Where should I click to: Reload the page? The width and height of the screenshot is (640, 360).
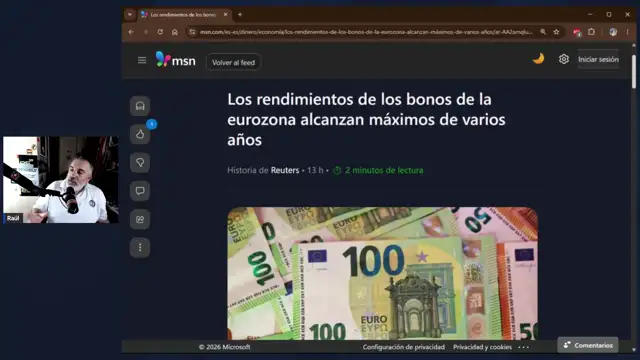(160, 32)
